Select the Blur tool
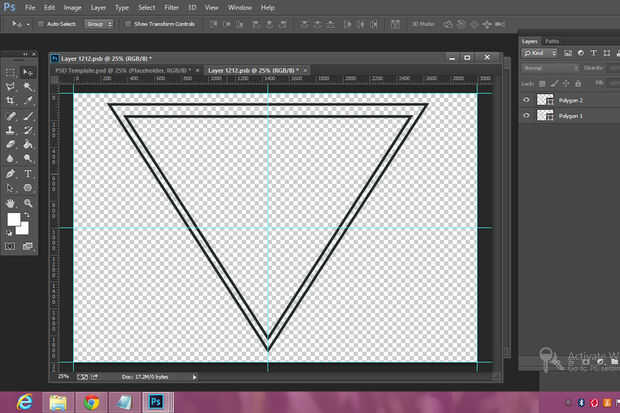 click(10, 158)
